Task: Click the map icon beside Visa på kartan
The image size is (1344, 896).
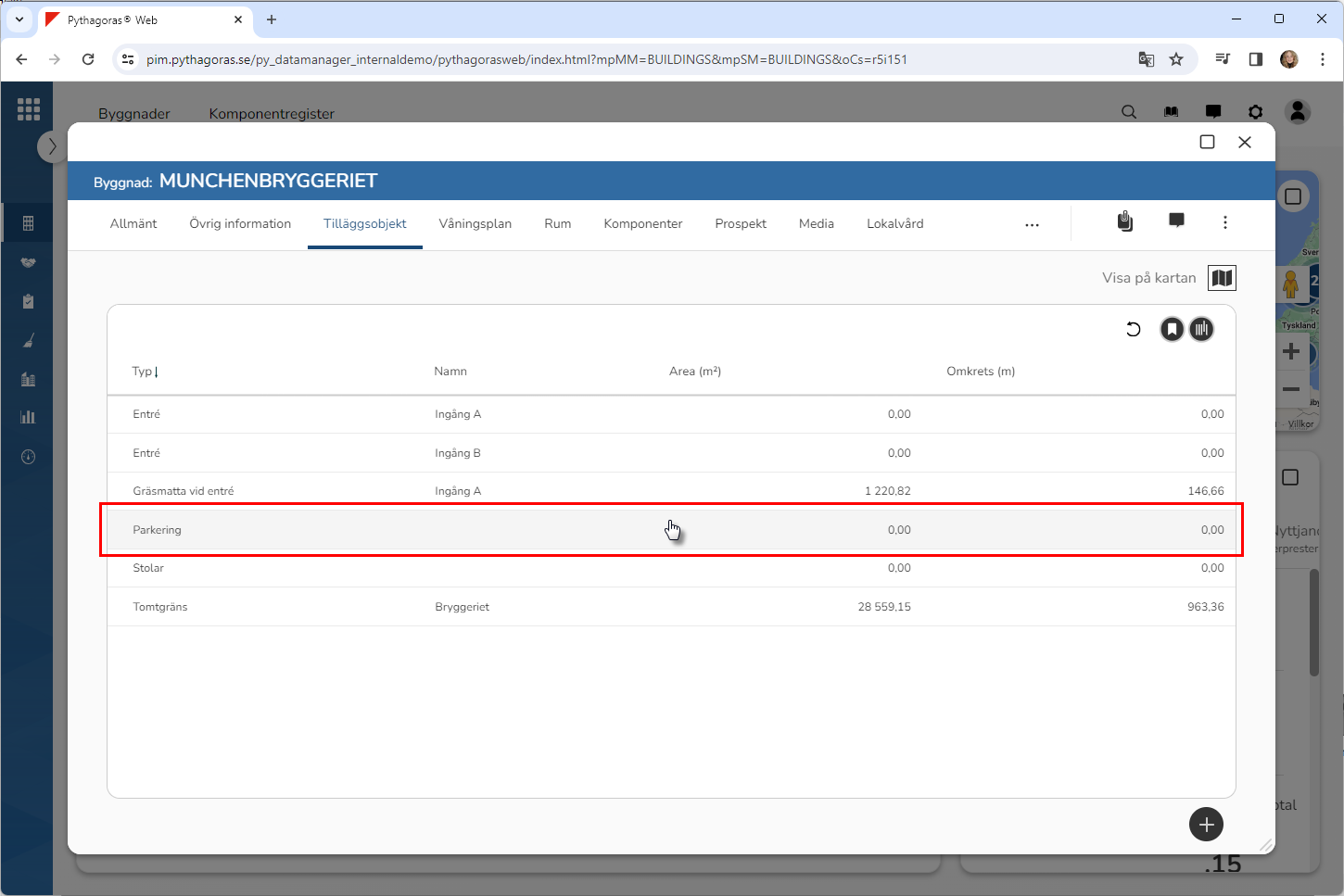Action: [1222, 278]
